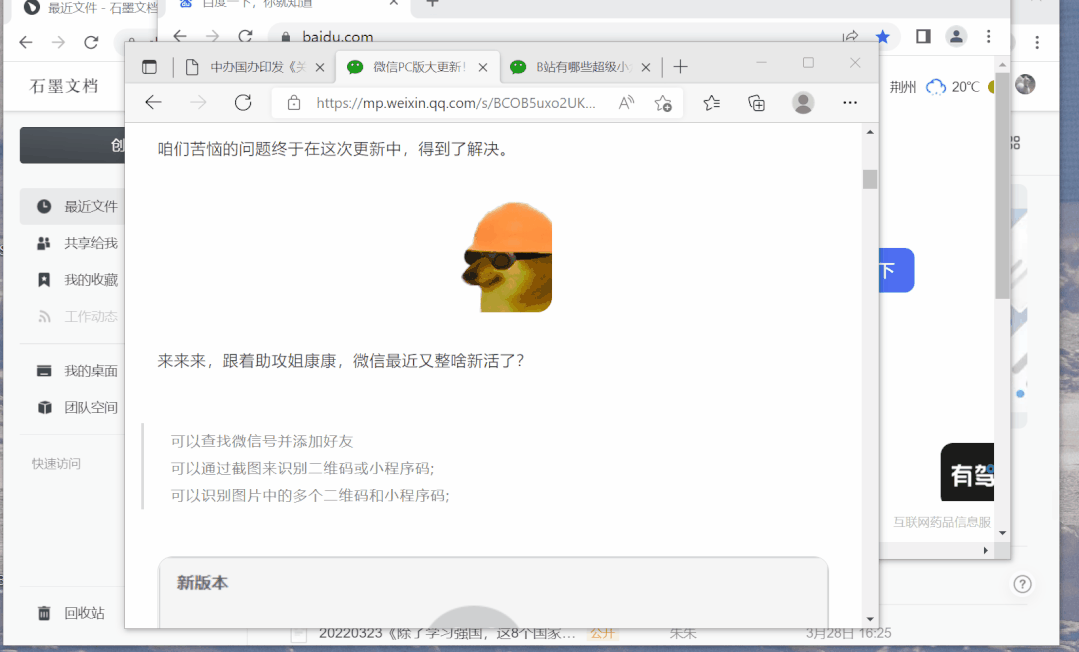The height and width of the screenshot is (652, 1079).
Task: Open a new tab in Edge with +
Action: pyautogui.click(x=680, y=66)
